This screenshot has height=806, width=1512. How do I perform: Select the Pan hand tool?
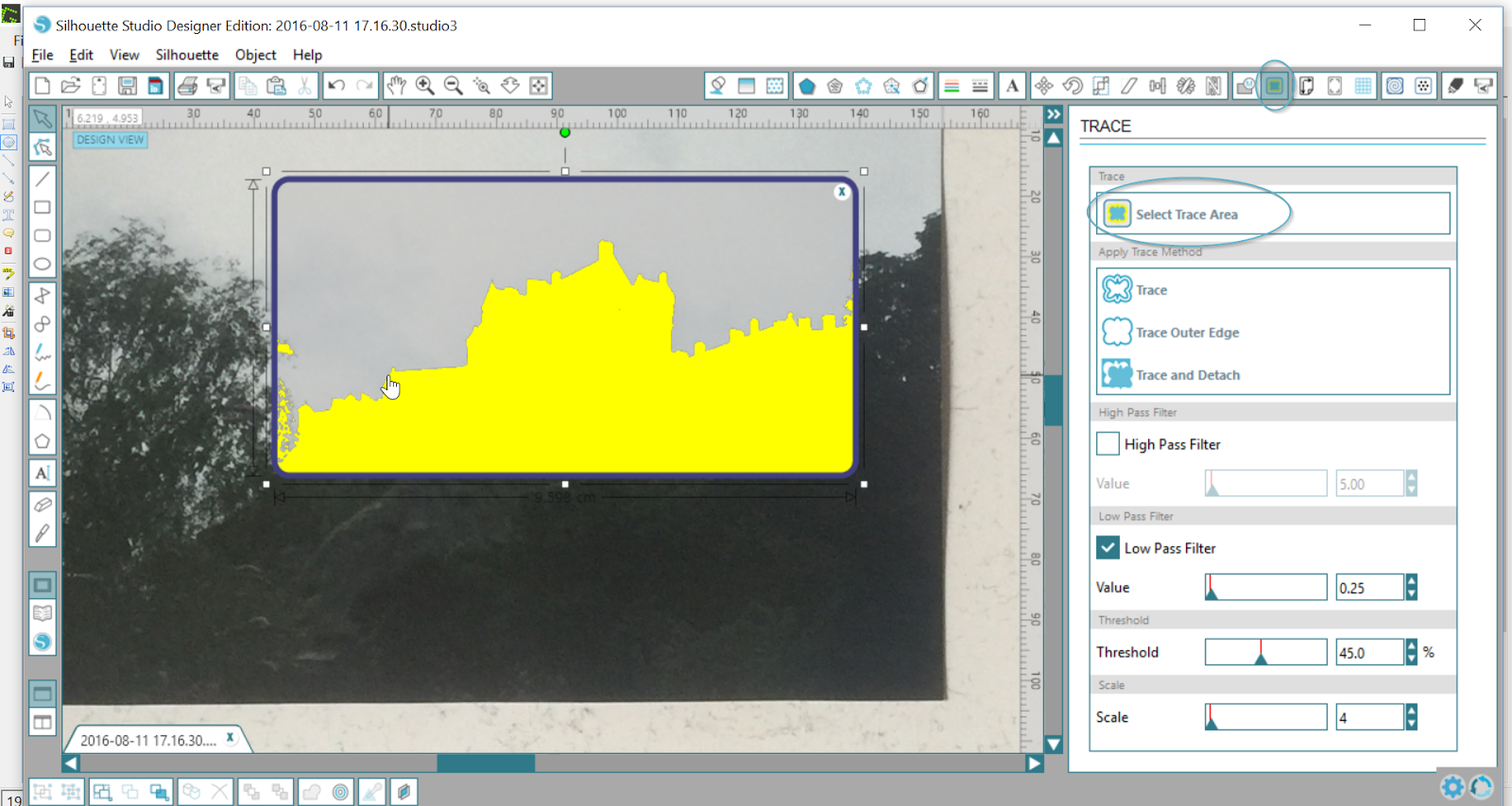[x=397, y=86]
